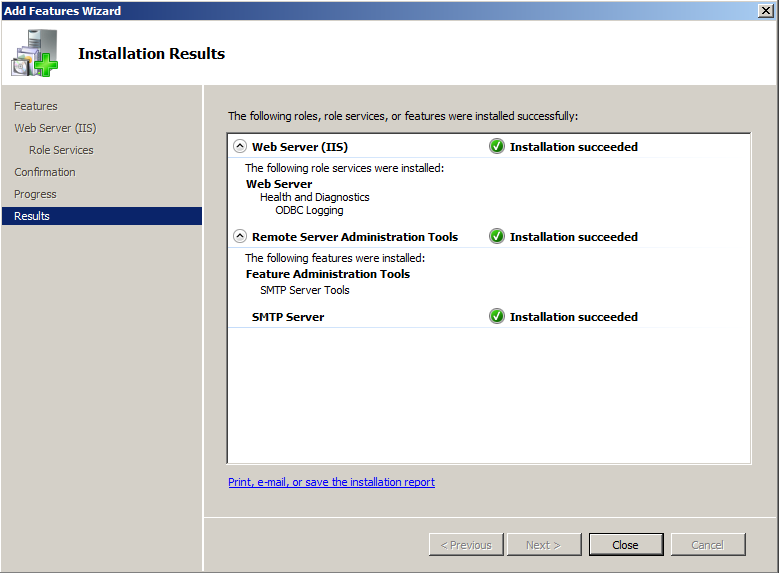Select the Features step in sidebar
779x573 pixels.
click(36, 106)
